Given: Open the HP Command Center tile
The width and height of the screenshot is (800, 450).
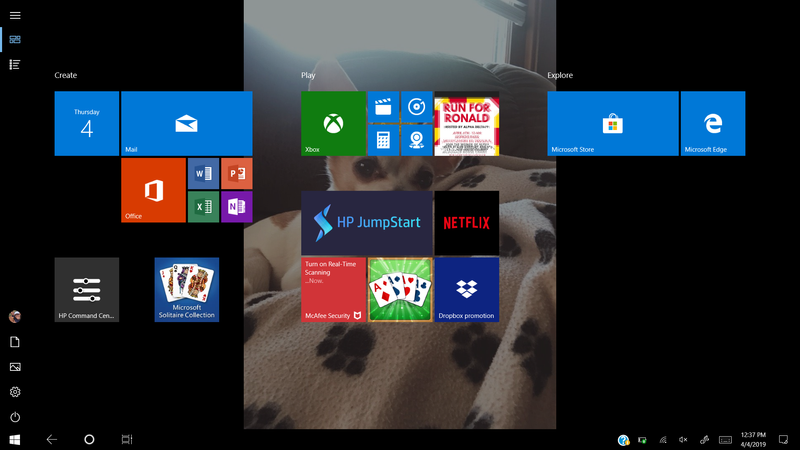Looking at the screenshot, I should (x=87, y=290).
